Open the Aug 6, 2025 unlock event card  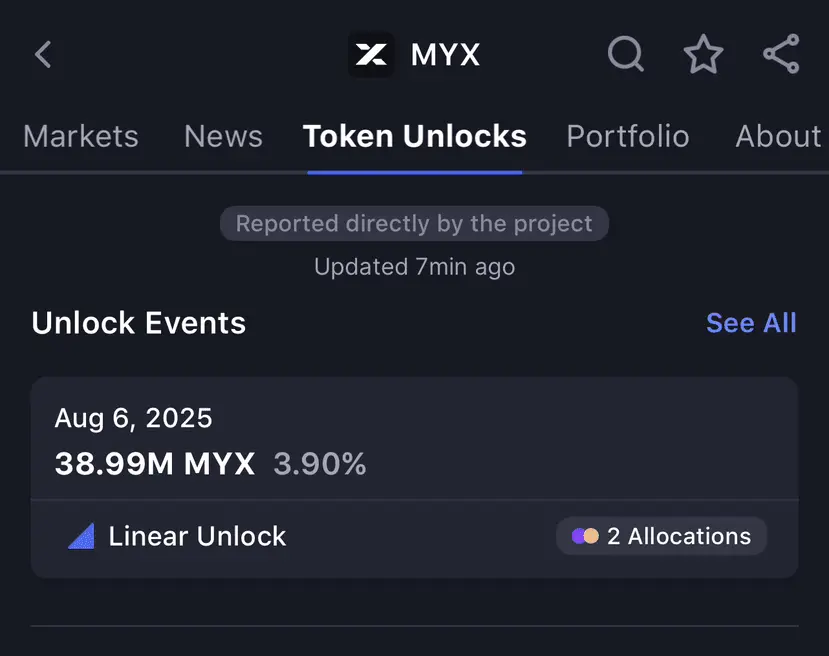(x=414, y=477)
